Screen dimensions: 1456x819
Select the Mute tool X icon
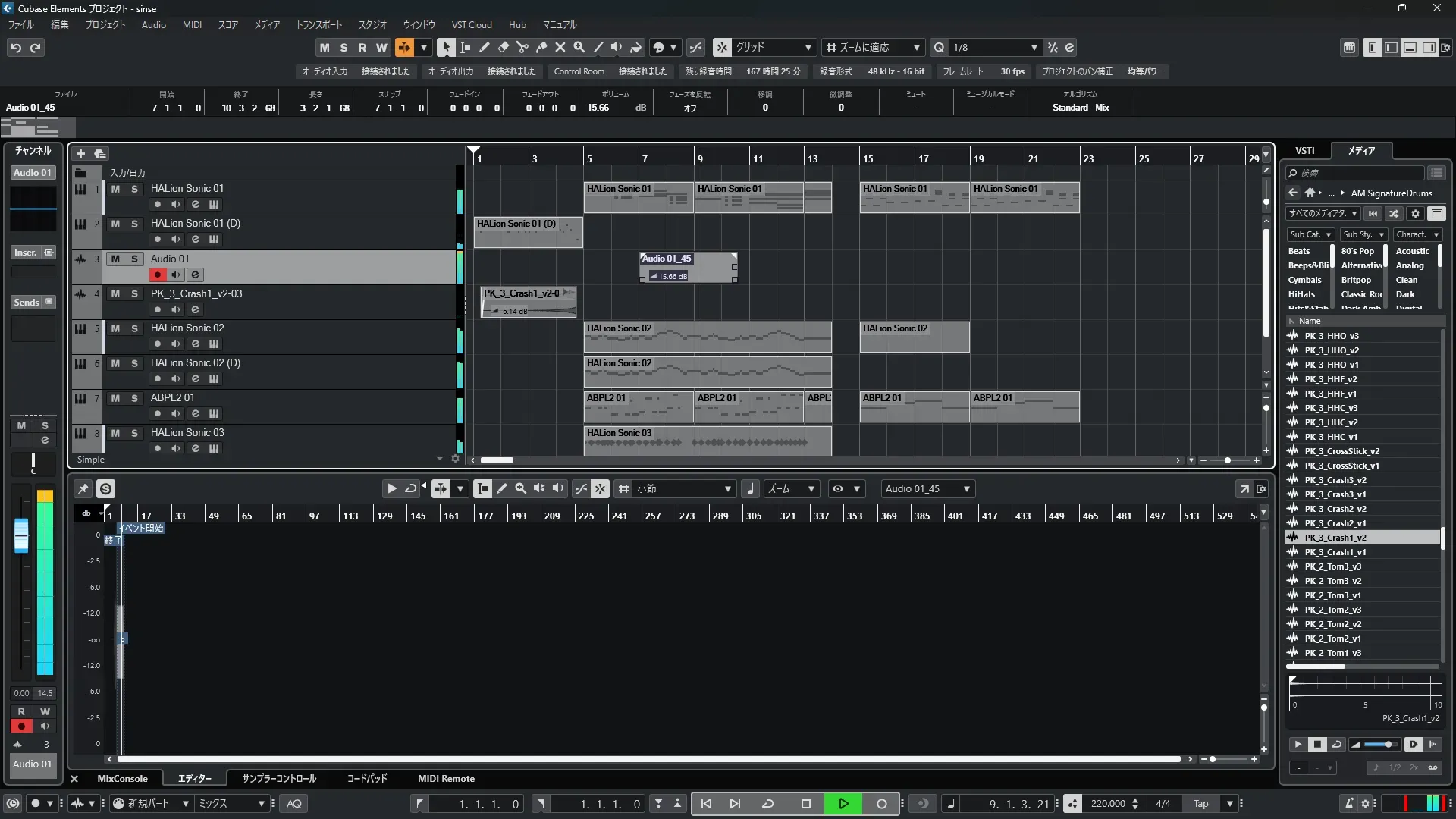click(560, 47)
